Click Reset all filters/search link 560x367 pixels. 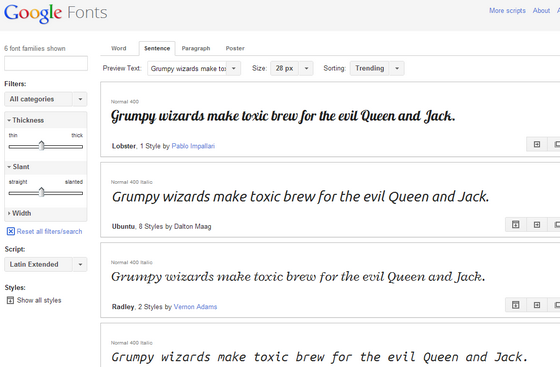pos(49,231)
